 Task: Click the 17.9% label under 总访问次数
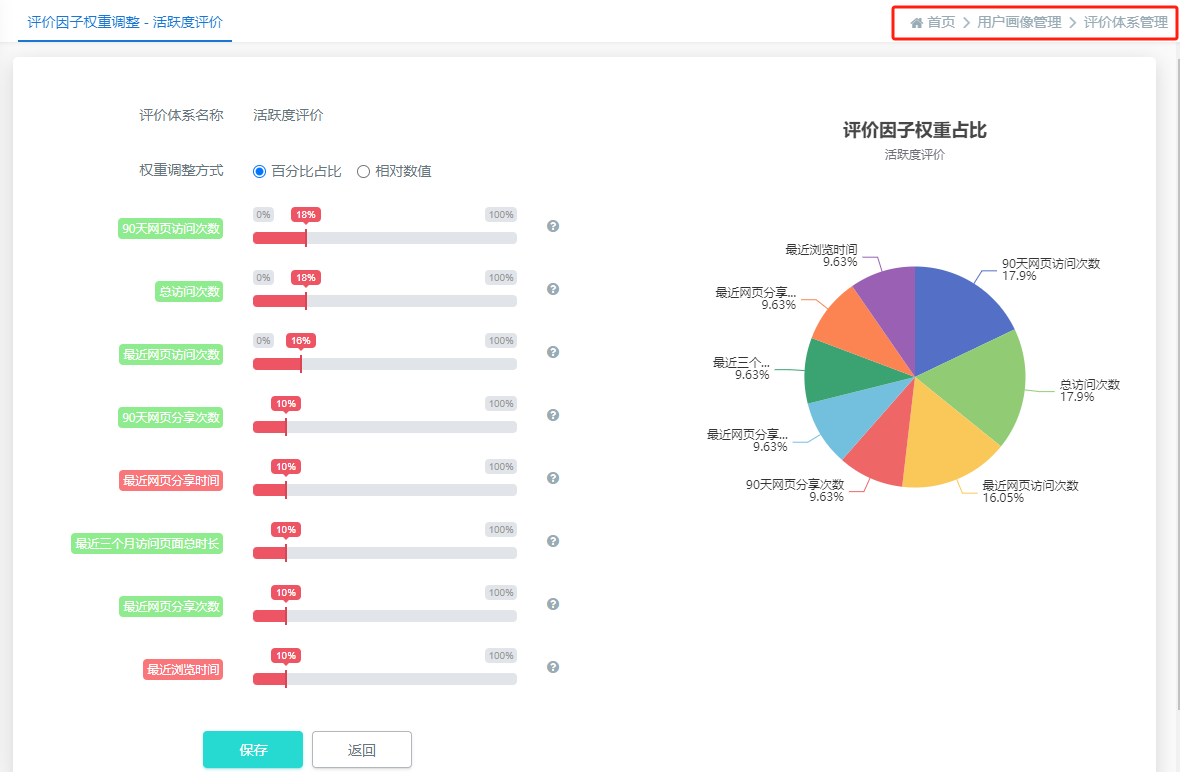(x=1077, y=397)
